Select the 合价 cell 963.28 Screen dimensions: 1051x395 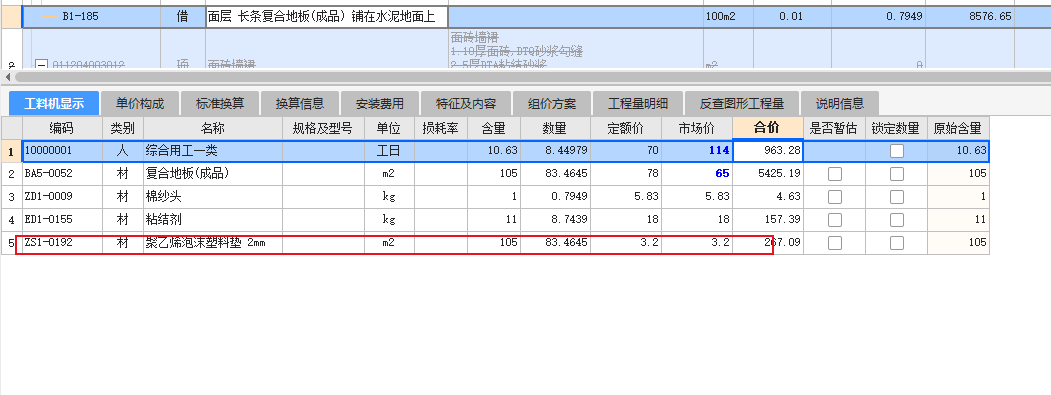click(x=768, y=151)
